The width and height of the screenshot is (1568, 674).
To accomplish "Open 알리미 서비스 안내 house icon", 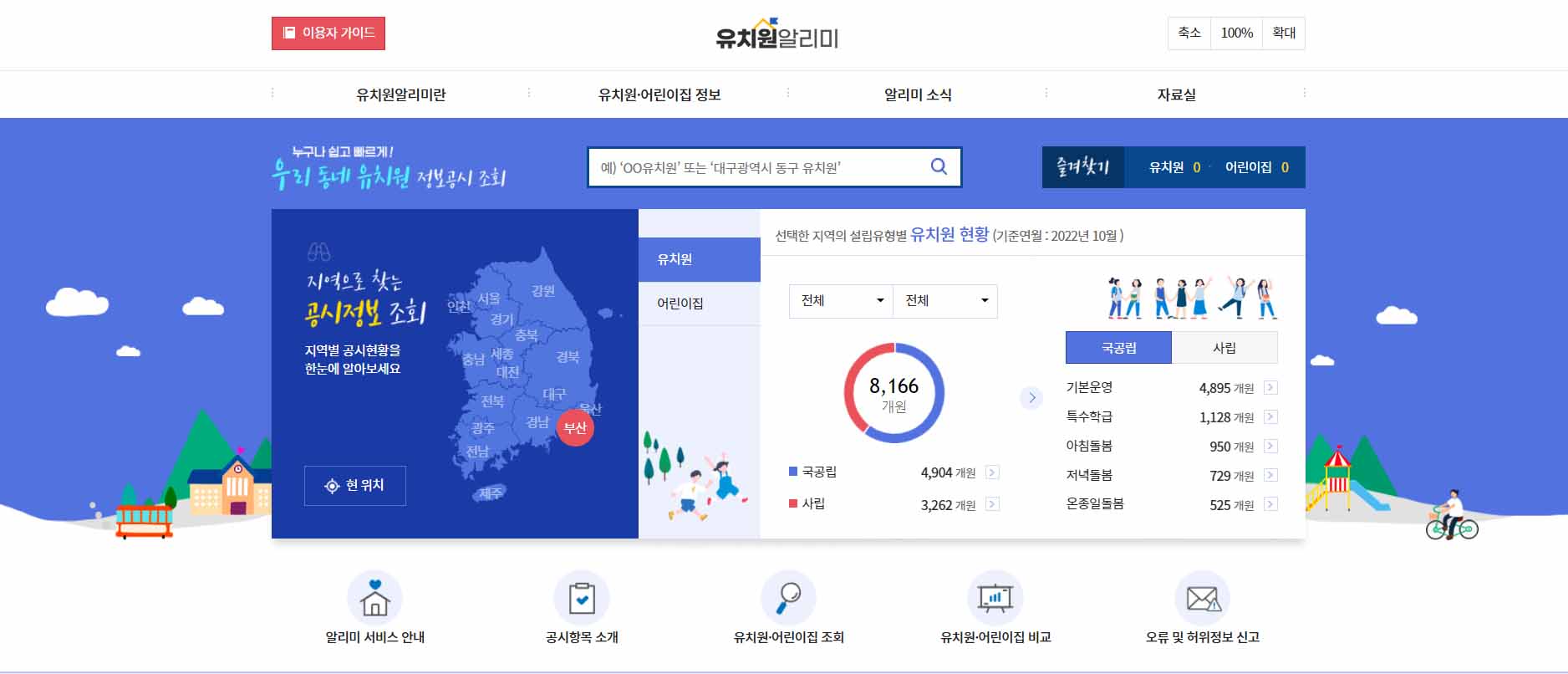I will click(x=374, y=598).
